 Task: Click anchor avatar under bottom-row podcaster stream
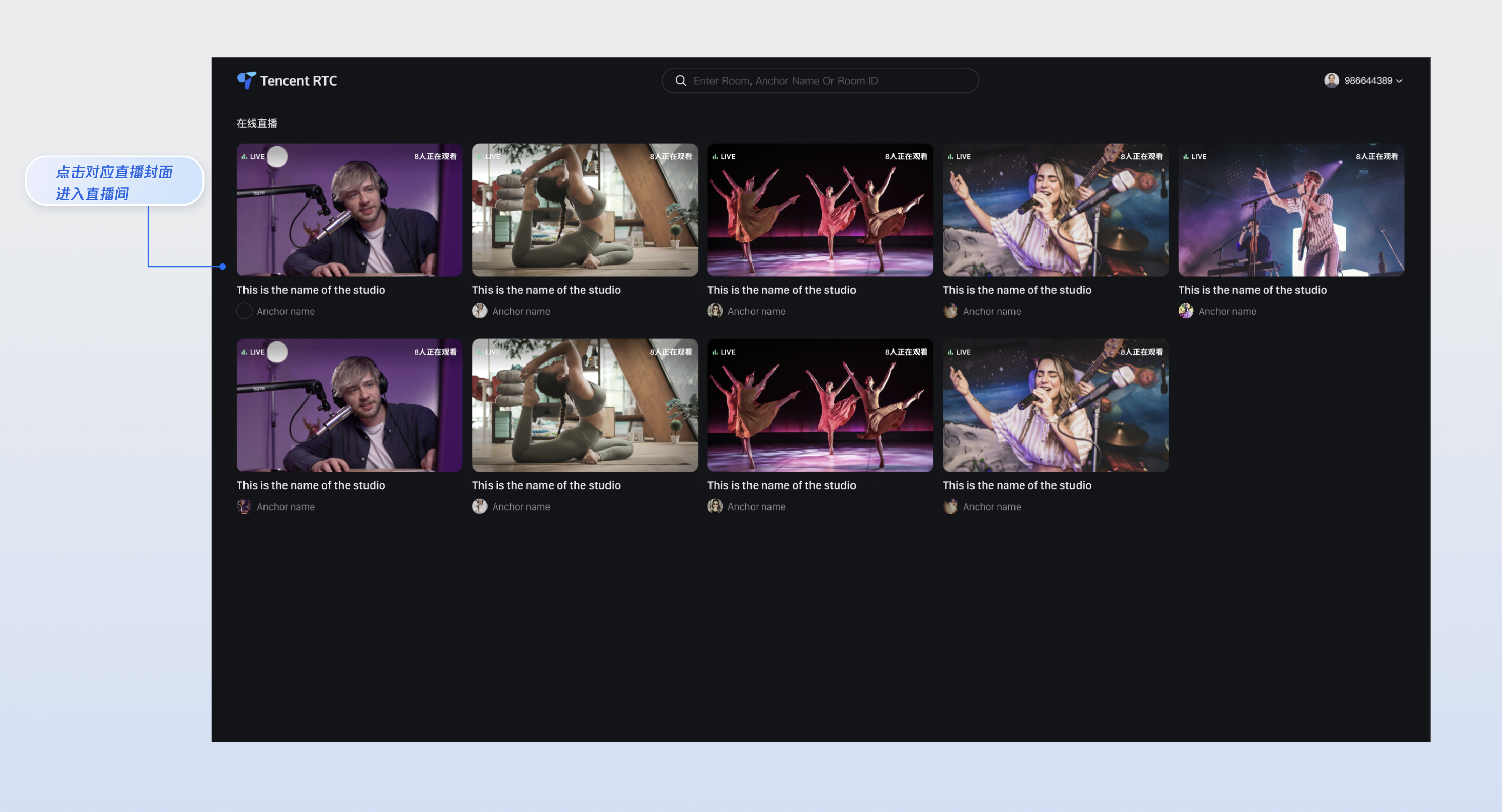point(243,506)
